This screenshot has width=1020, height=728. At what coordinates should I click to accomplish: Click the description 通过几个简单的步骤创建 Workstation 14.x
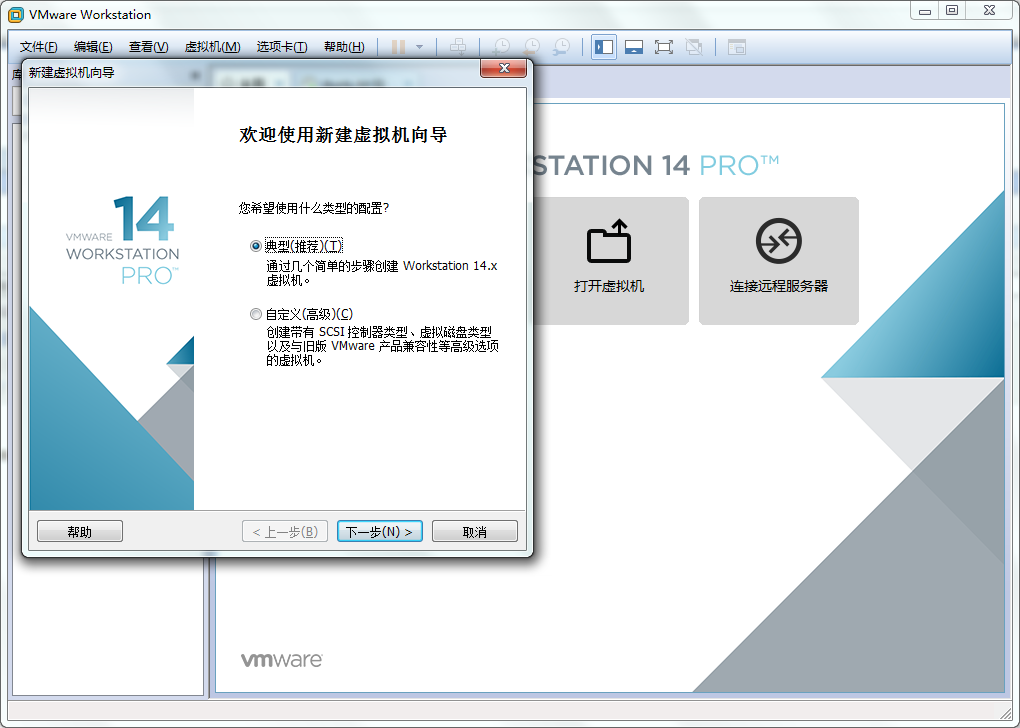[382, 266]
